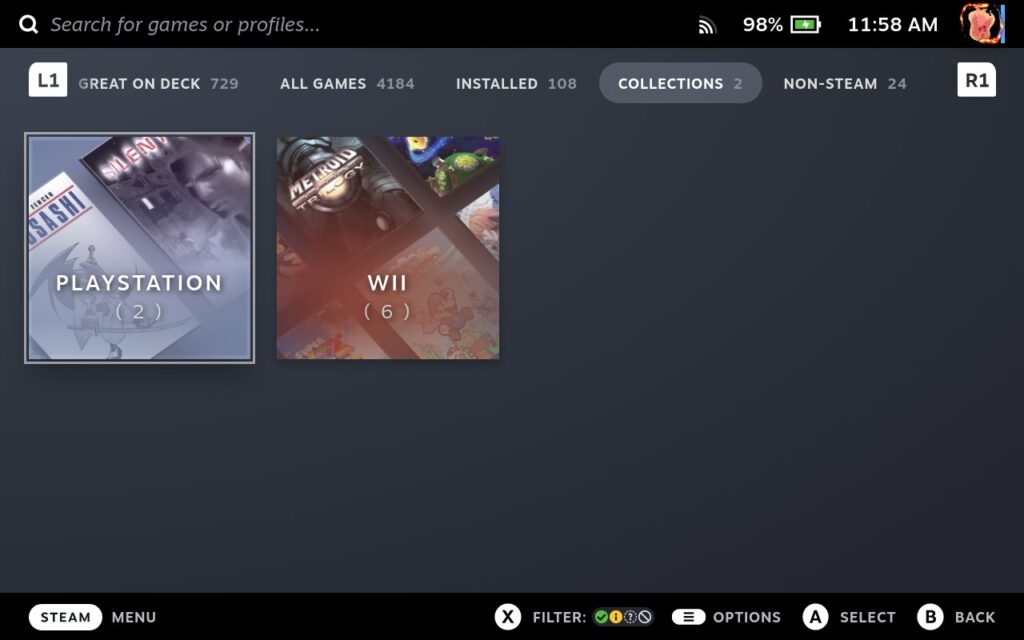
Task: Select the Collections tab
Action: click(x=680, y=83)
